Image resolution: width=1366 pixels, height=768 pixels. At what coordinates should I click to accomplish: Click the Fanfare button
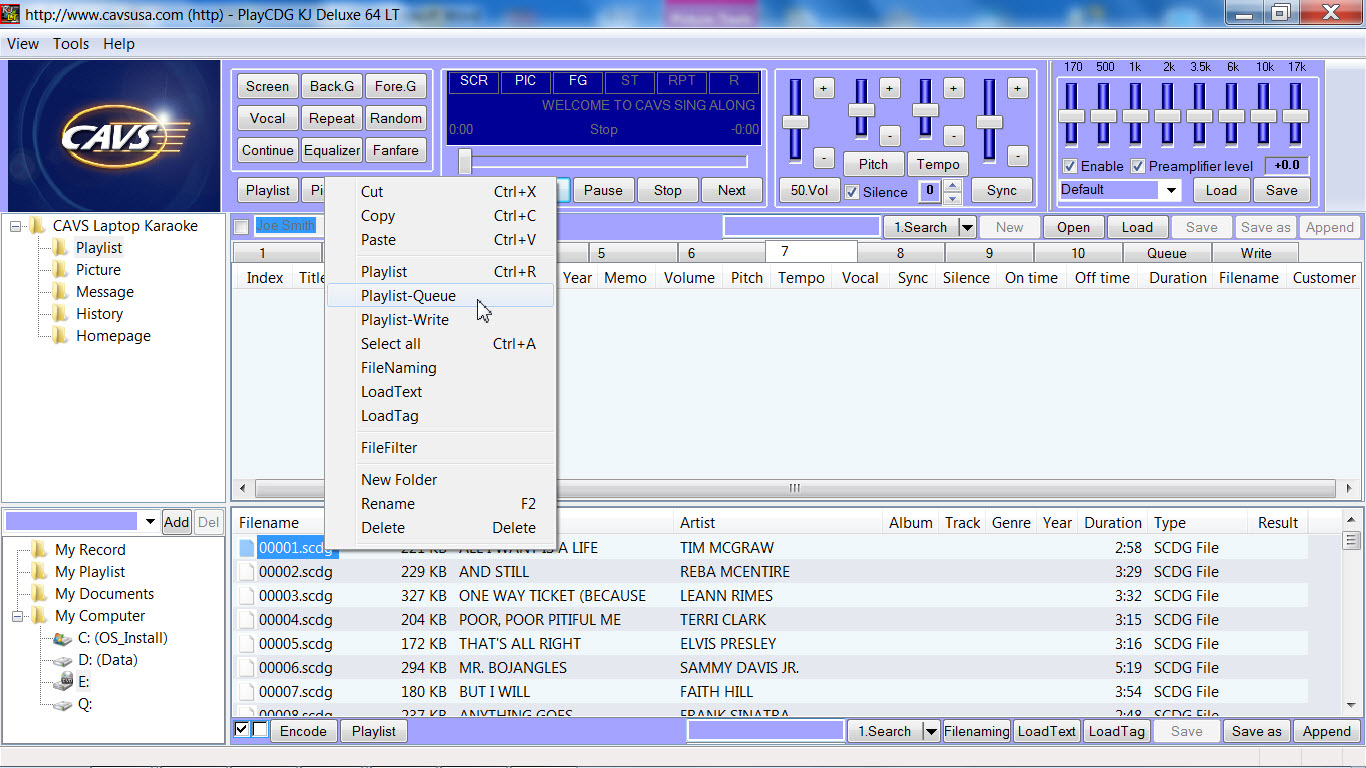(x=396, y=151)
